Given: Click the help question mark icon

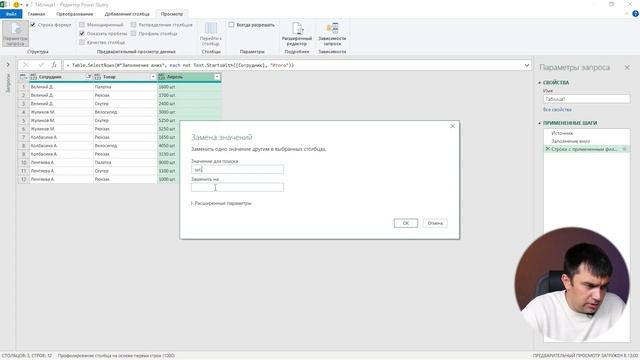Looking at the screenshot, I should (635, 14).
